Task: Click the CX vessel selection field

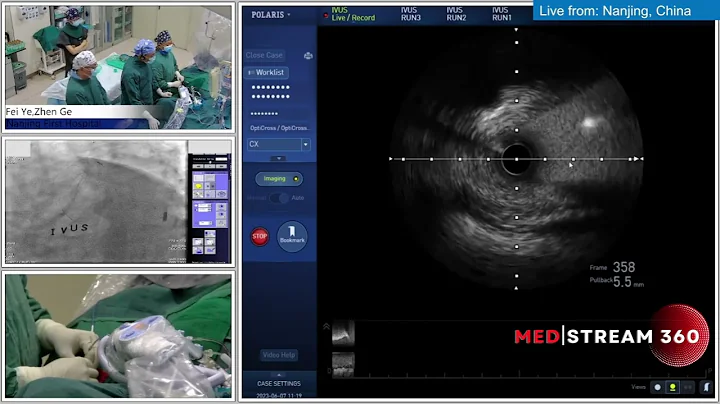Action: [x=274, y=144]
